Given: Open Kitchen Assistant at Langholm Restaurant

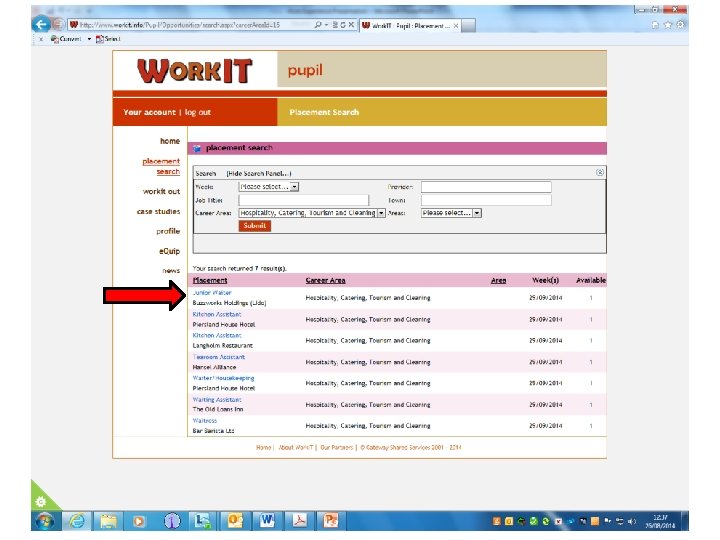Looking at the screenshot, I should point(217,335).
